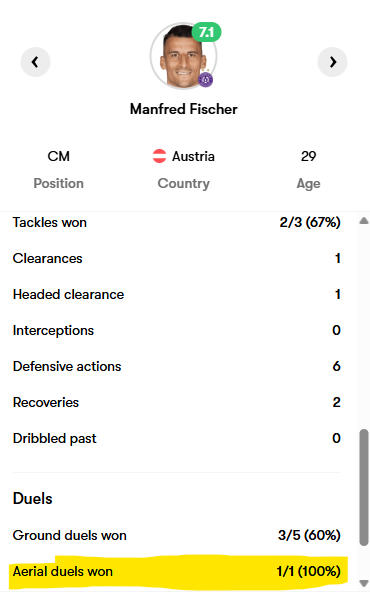Click the stats list scrollbar thumb
This screenshot has width=370, height=603.
(x=364, y=488)
